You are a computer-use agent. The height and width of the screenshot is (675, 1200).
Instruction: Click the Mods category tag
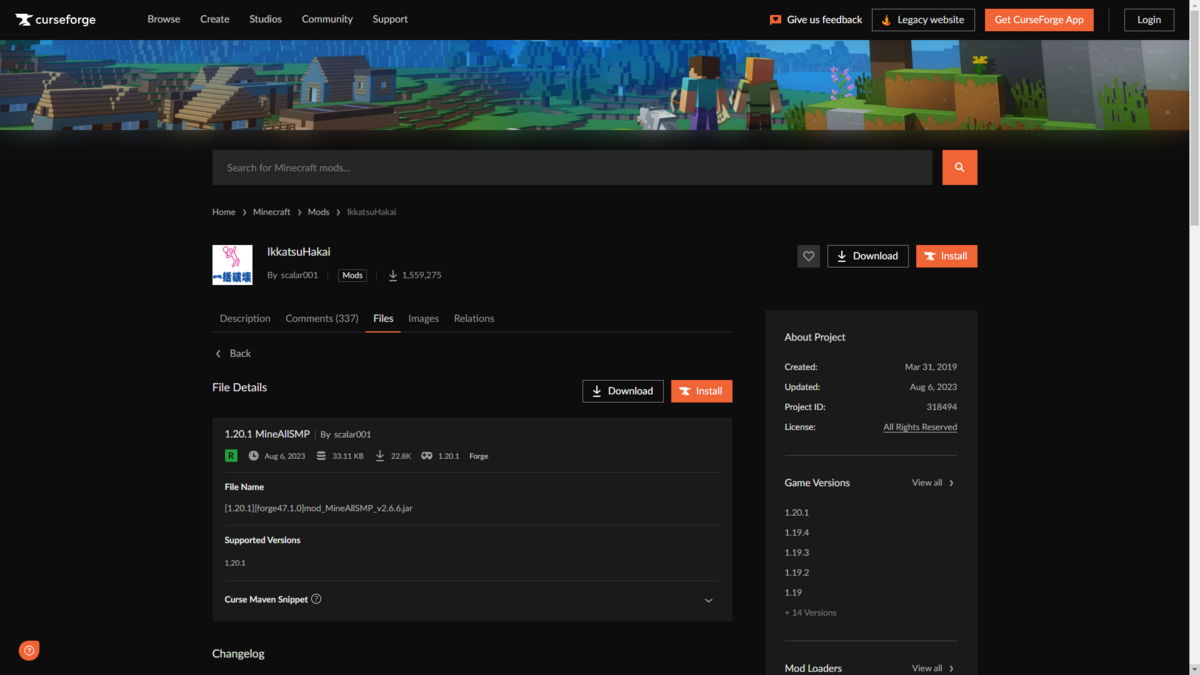coord(352,275)
